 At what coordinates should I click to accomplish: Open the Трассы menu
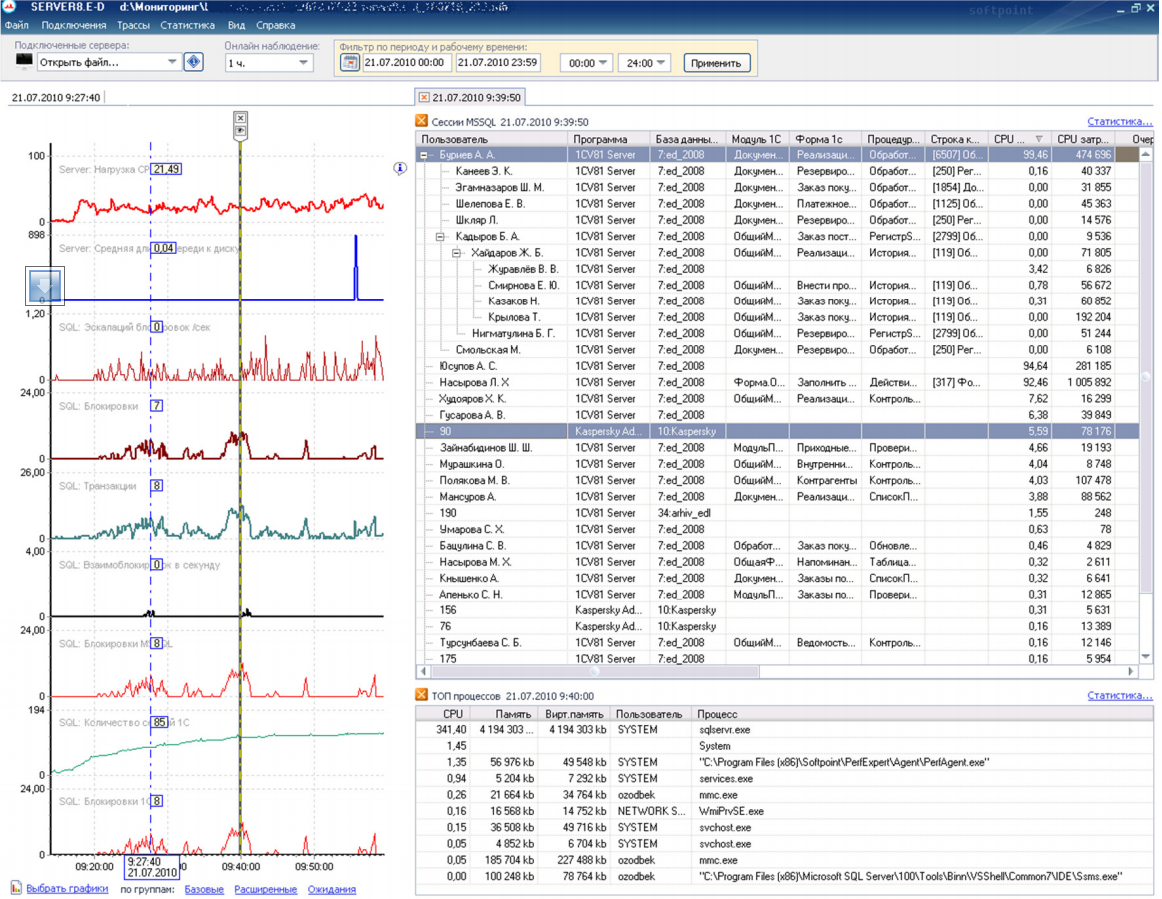point(133,25)
